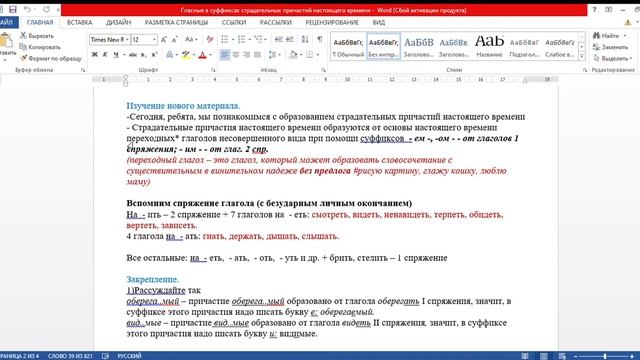Apply red font color
This screenshot has width=640, height=360.
click(x=202, y=55)
